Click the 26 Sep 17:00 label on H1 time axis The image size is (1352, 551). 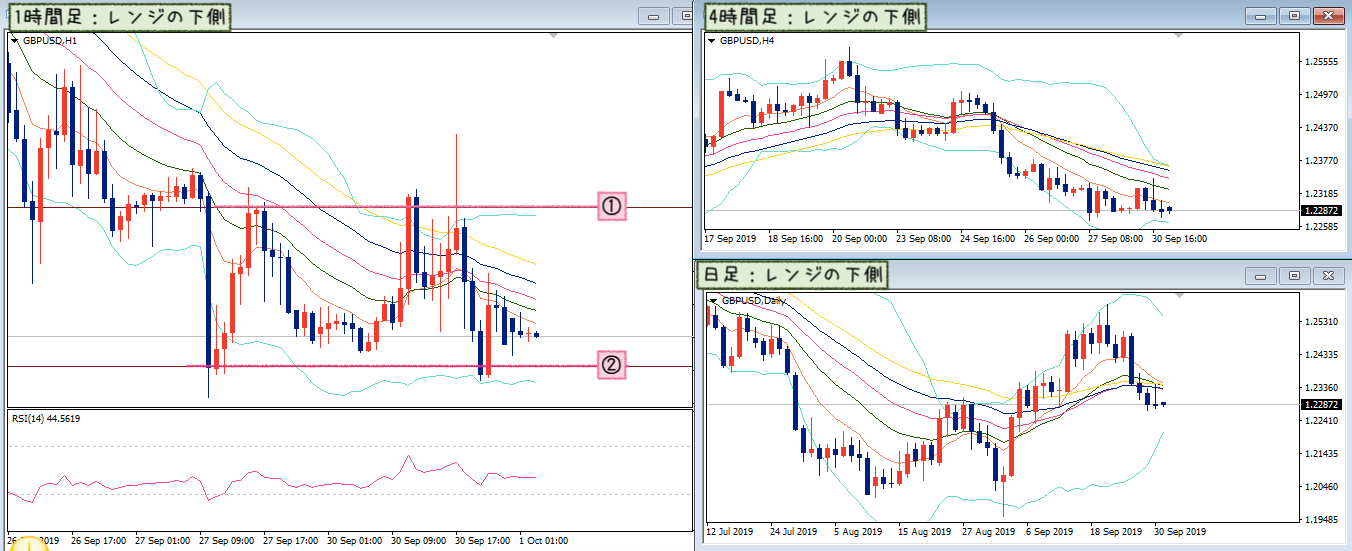coord(97,541)
